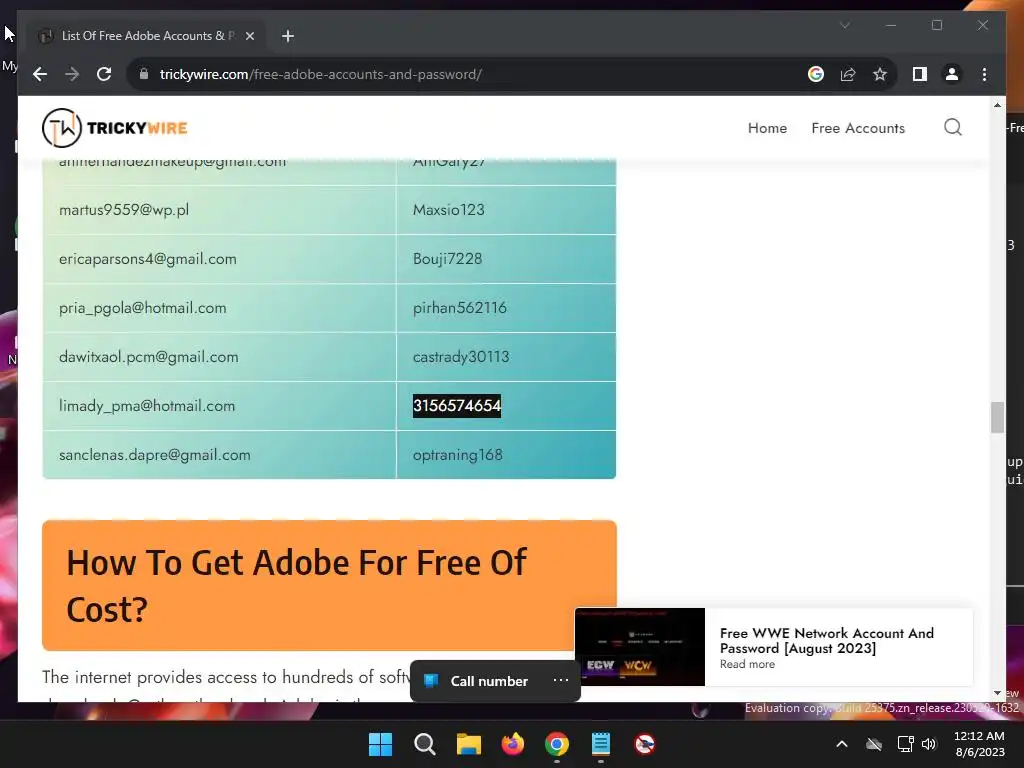Open File Explorer from taskbar
Viewport: 1024px width, 768px height.
pos(468,744)
